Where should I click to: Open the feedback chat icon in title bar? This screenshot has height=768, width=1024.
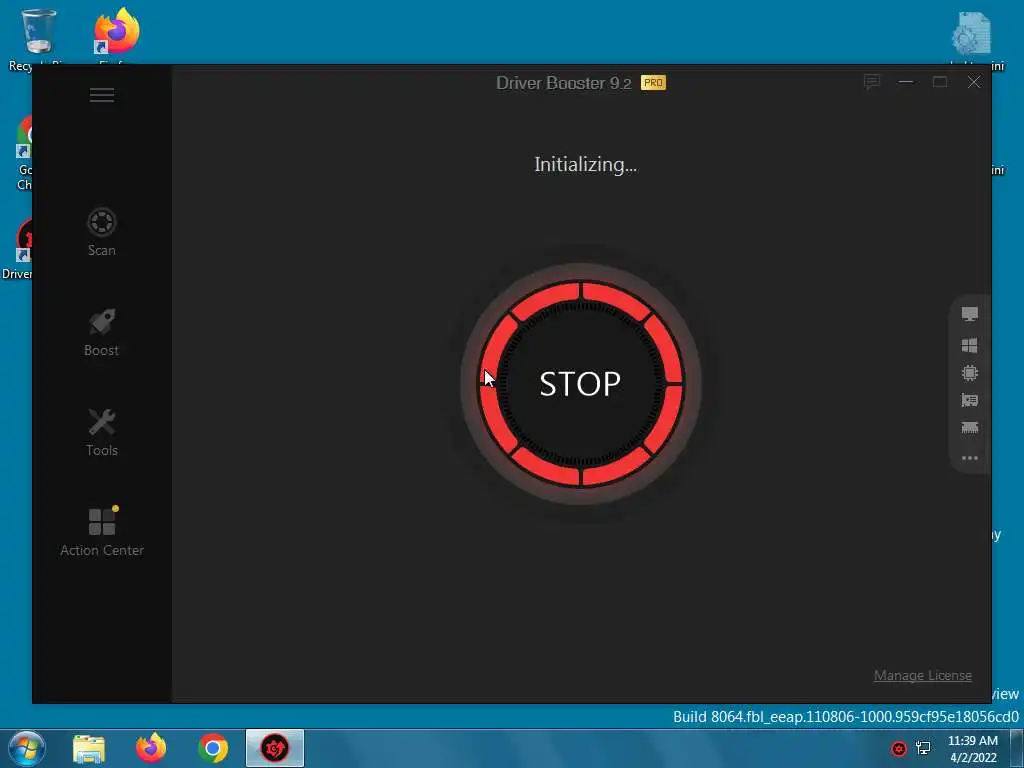point(872,82)
